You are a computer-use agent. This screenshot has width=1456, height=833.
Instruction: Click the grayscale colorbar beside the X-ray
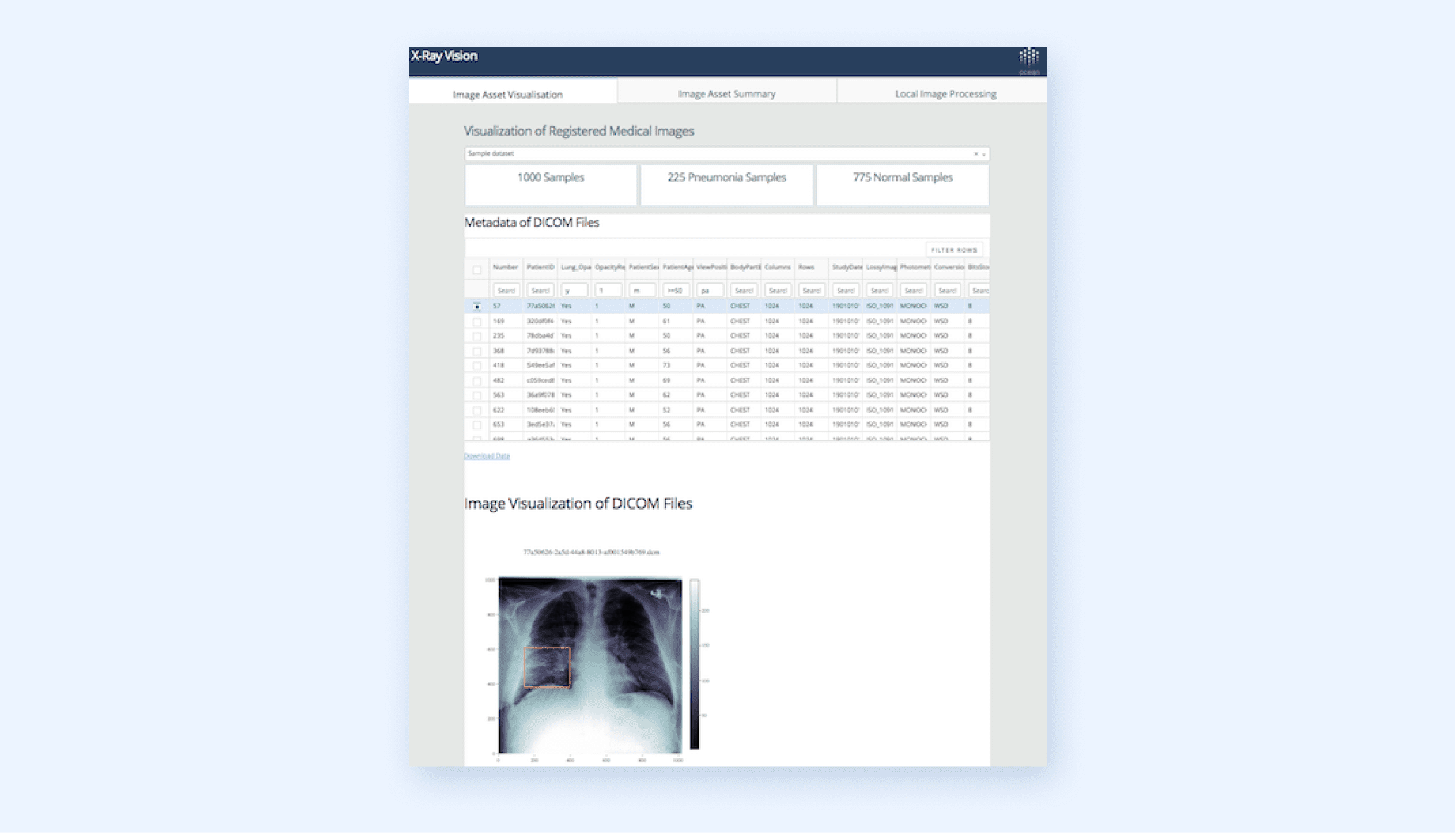694,664
